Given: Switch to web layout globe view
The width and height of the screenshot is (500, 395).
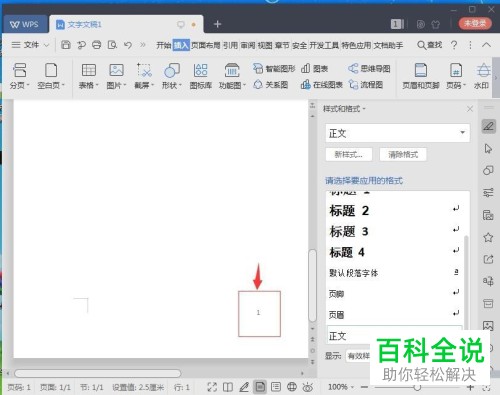Looking at the screenshot, I should pyautogui.click(x=292, y=387).
